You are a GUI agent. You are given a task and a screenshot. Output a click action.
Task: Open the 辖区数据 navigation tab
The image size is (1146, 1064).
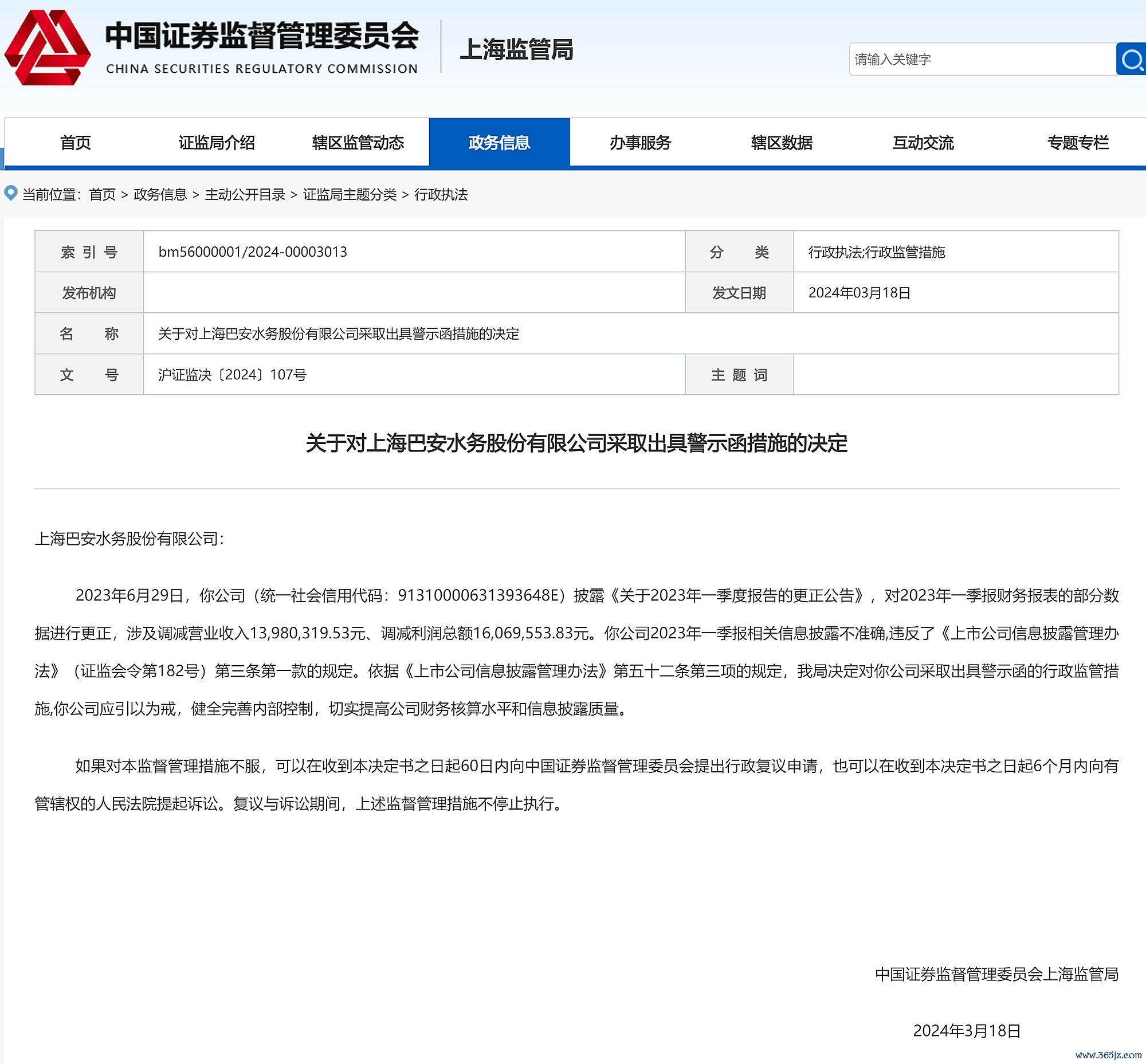click(782, 143)
